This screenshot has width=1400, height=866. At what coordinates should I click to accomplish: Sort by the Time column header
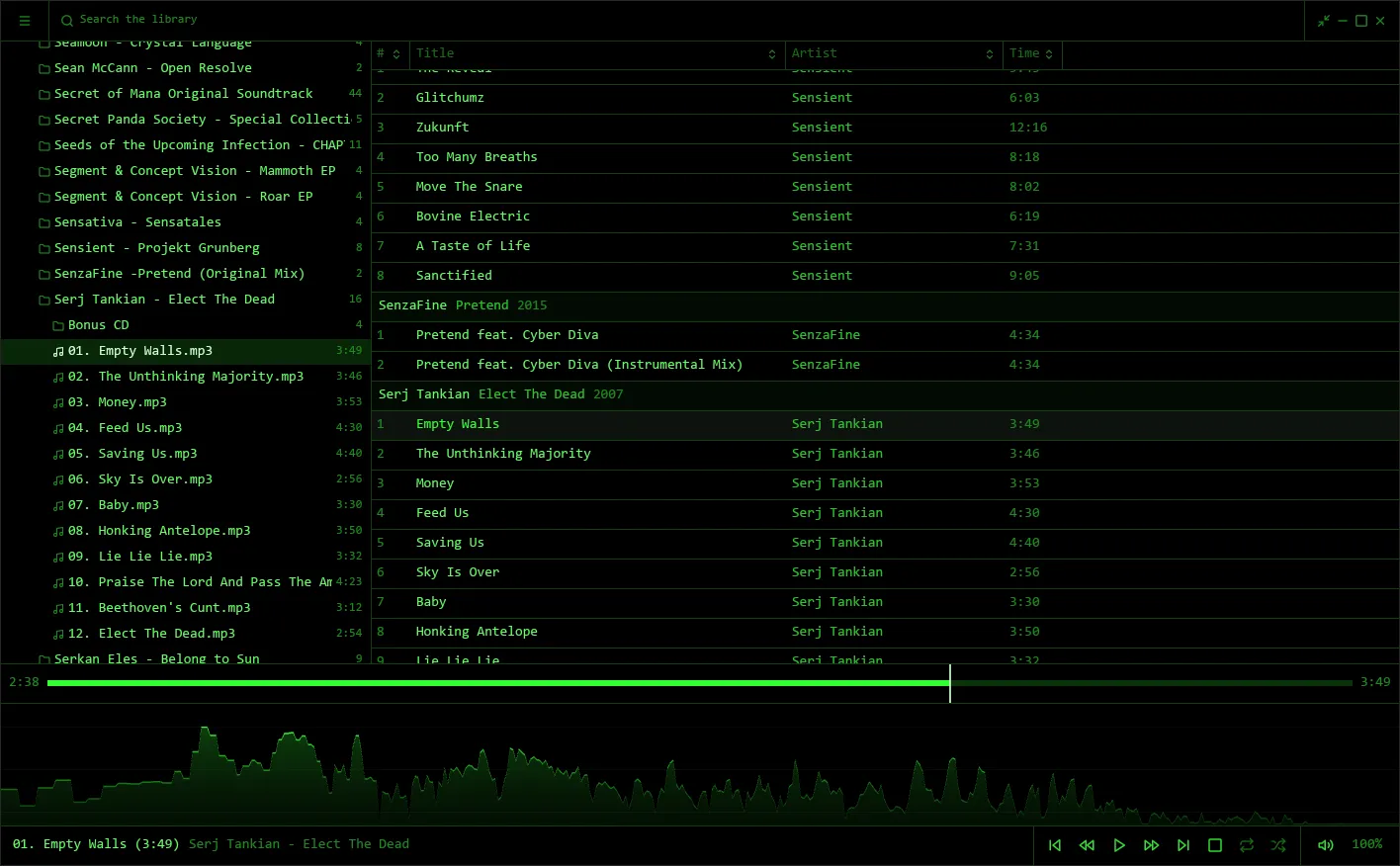click(x=1032, y=53)
